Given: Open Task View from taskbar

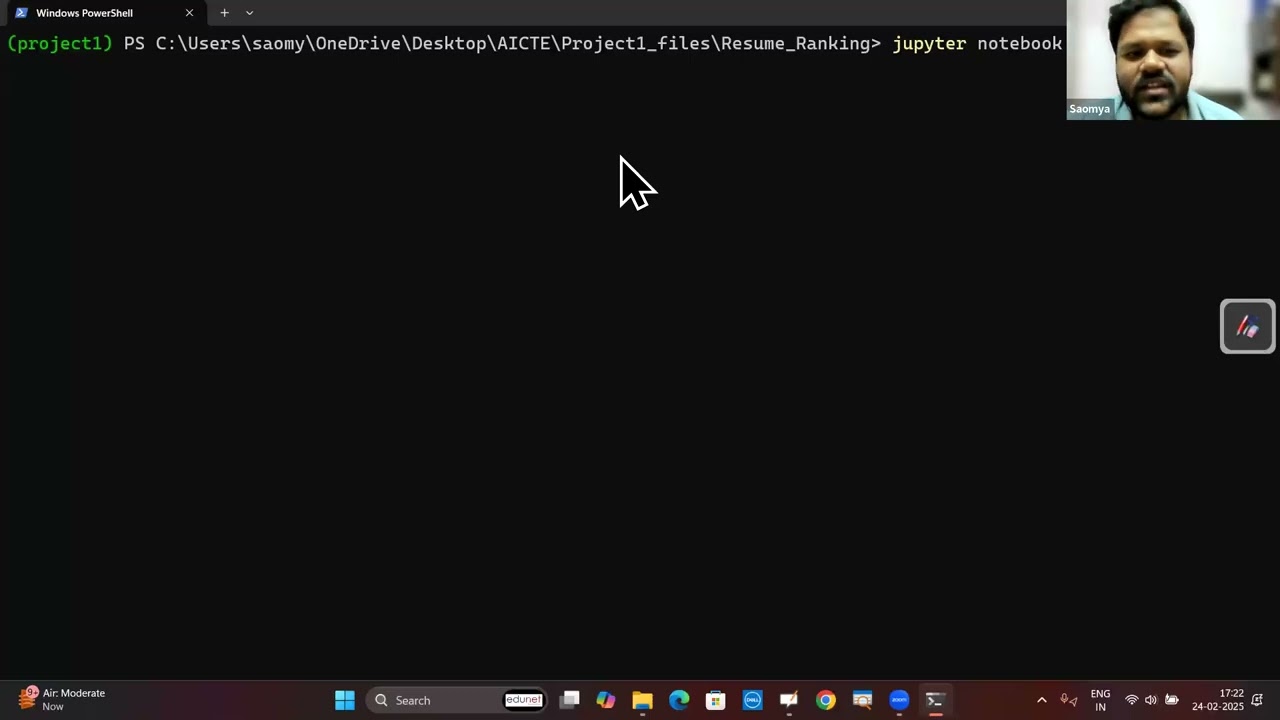Looking at the screenshot, I should pyautogui.click(x=570, y=700).
